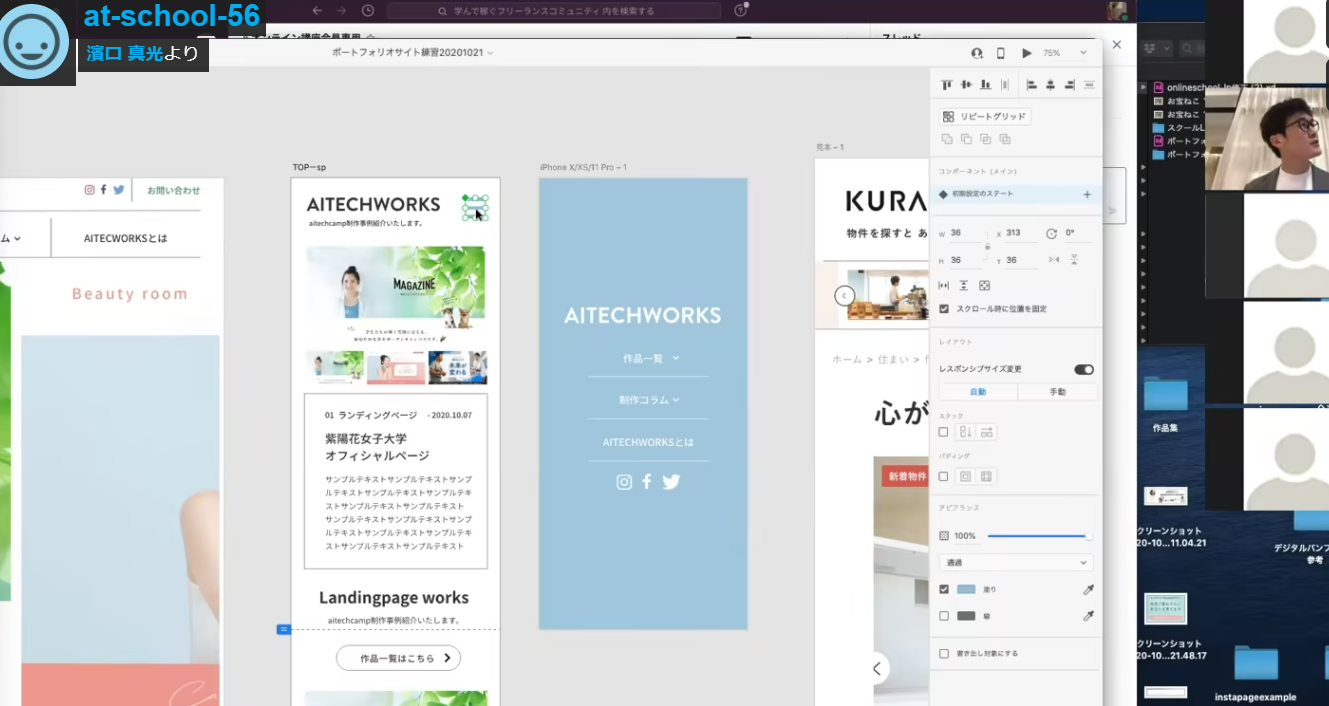The width and height of the screenshot is (1329, 706).
Task: Click the Slack search bar behind XD
Action: tap(554, 11)
